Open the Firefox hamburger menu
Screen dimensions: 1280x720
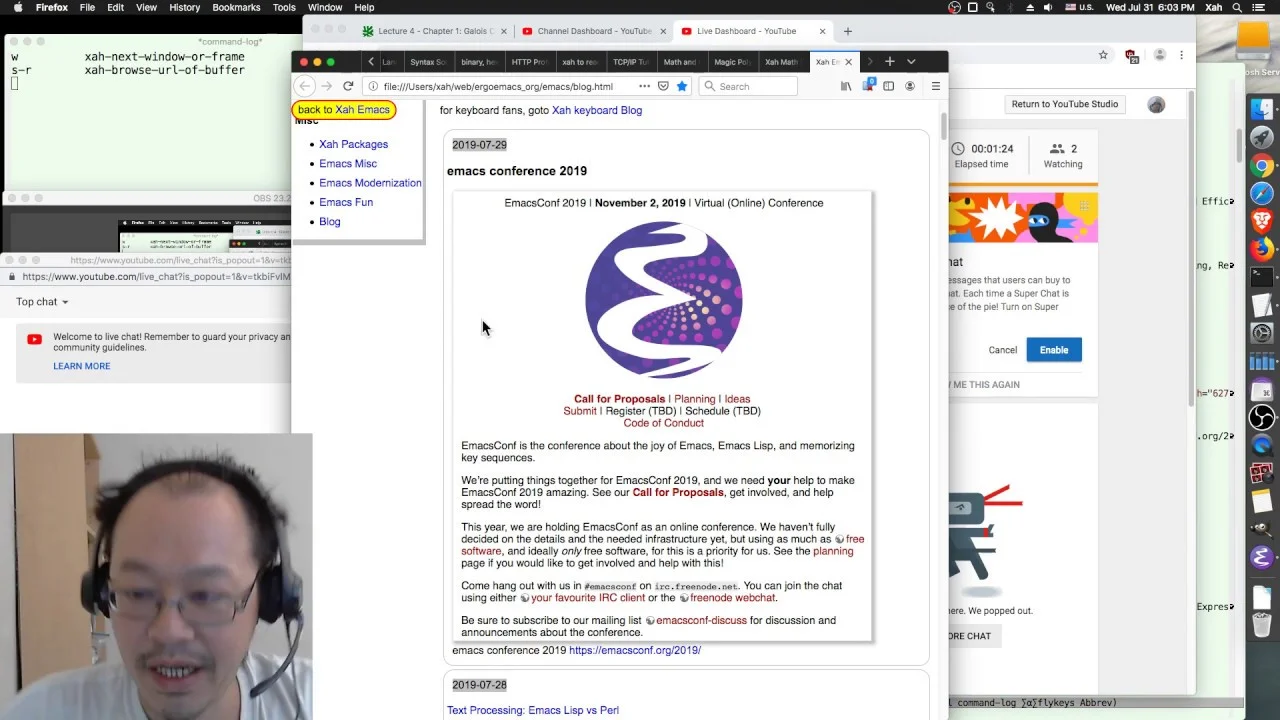(935, 86)
